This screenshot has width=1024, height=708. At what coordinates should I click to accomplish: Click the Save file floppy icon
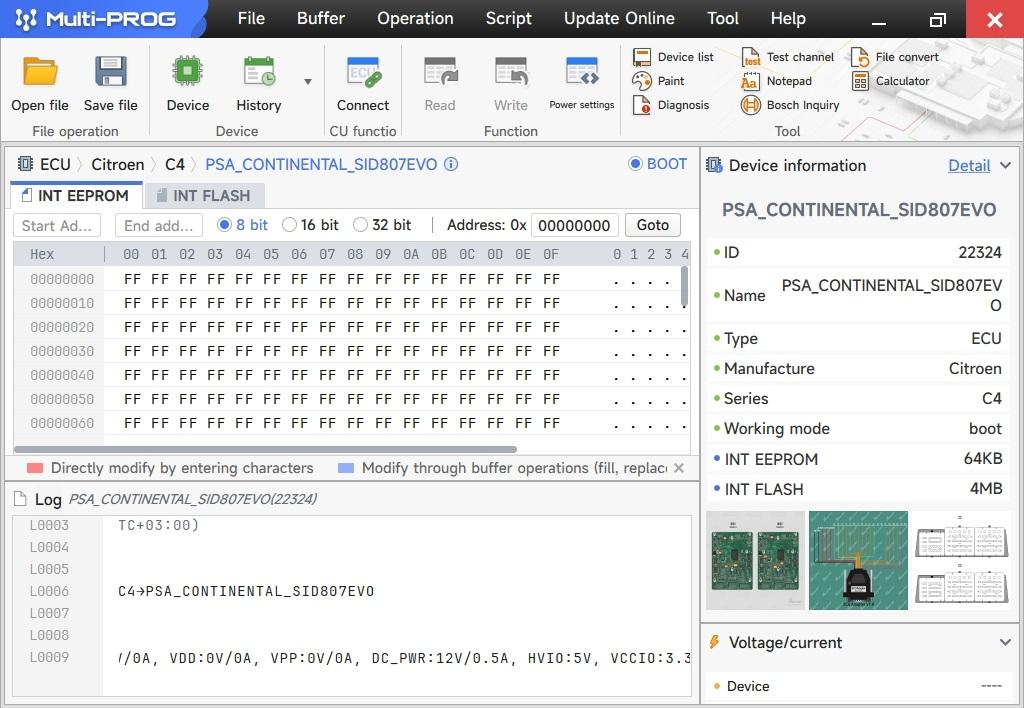coord(110,72)
